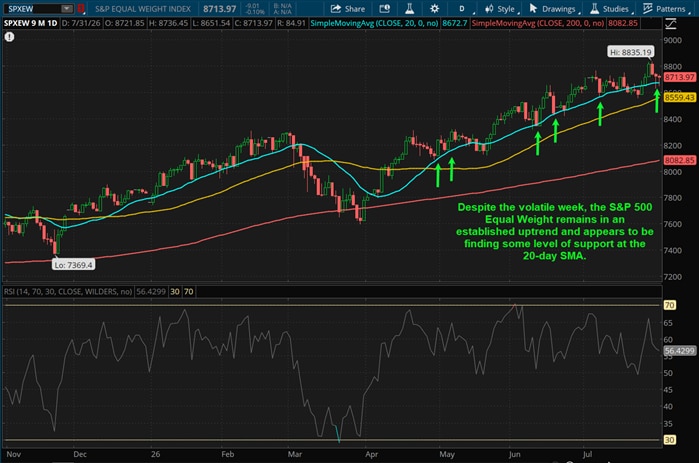Screen dimensions: 699x463
Task: Click the 'D: 7/31/26' date readout
Action: click(81, 23)
